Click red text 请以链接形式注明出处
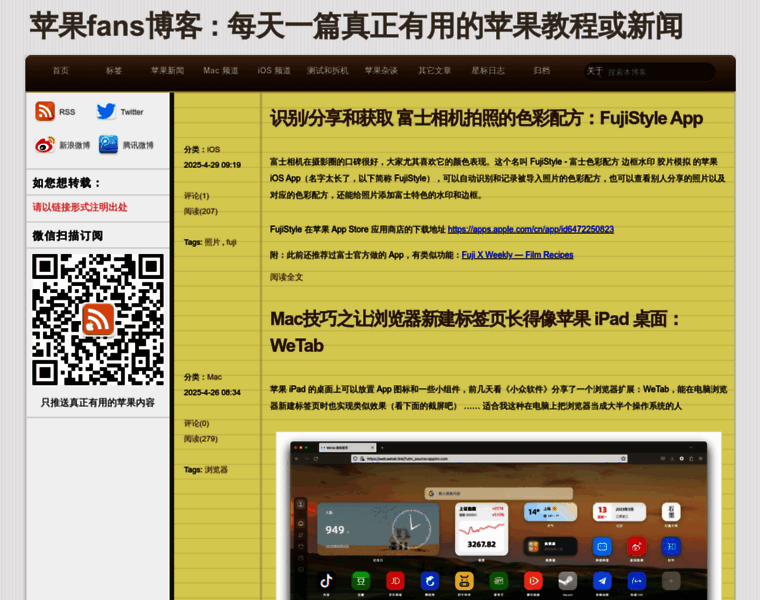Viewport: 760px width, 600px height. [79, 207]
